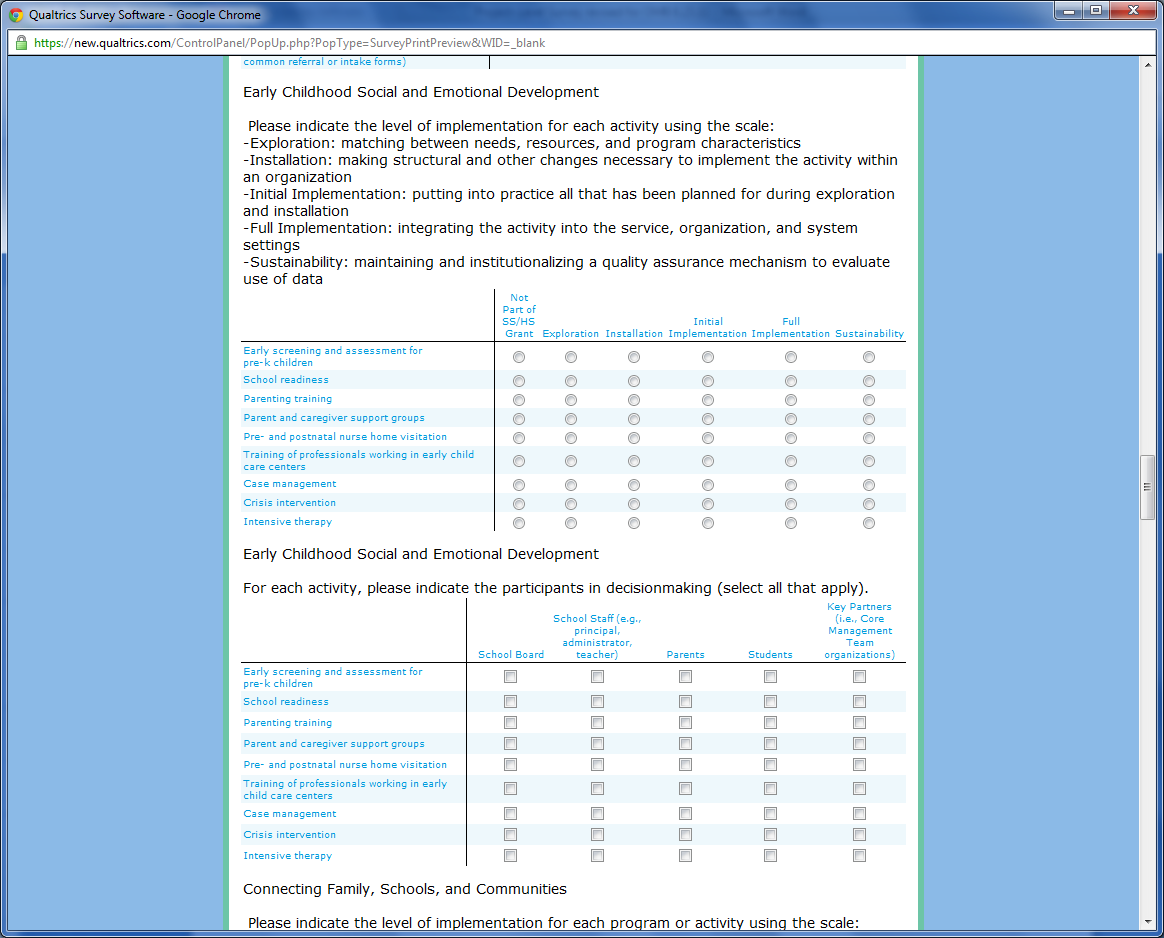
Task: Check Key Partners for Intensive therapy
Action: pos(859,856)
